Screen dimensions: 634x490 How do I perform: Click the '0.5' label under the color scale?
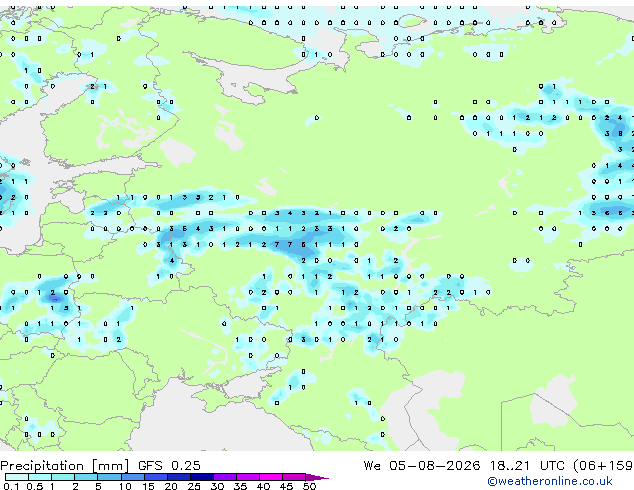click(x=35, y=486)
